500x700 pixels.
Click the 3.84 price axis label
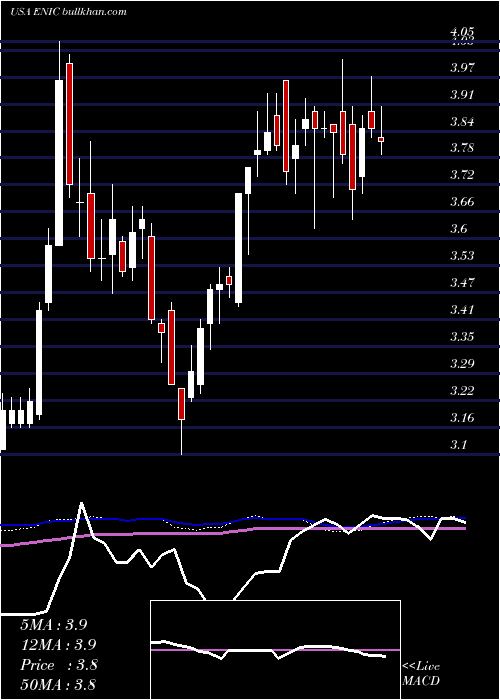463,121
